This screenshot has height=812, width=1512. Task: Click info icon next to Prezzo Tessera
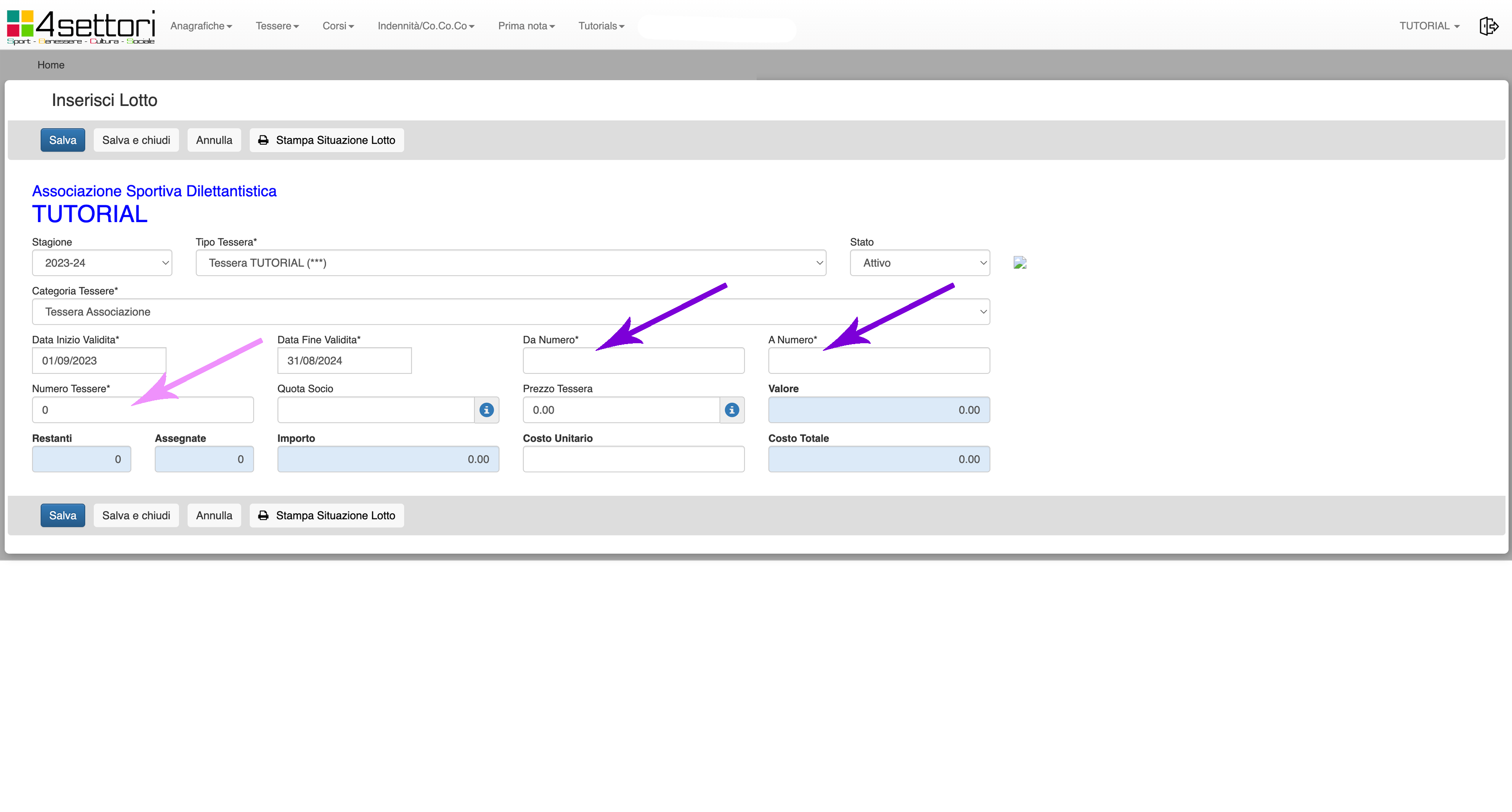click(732, 410)
